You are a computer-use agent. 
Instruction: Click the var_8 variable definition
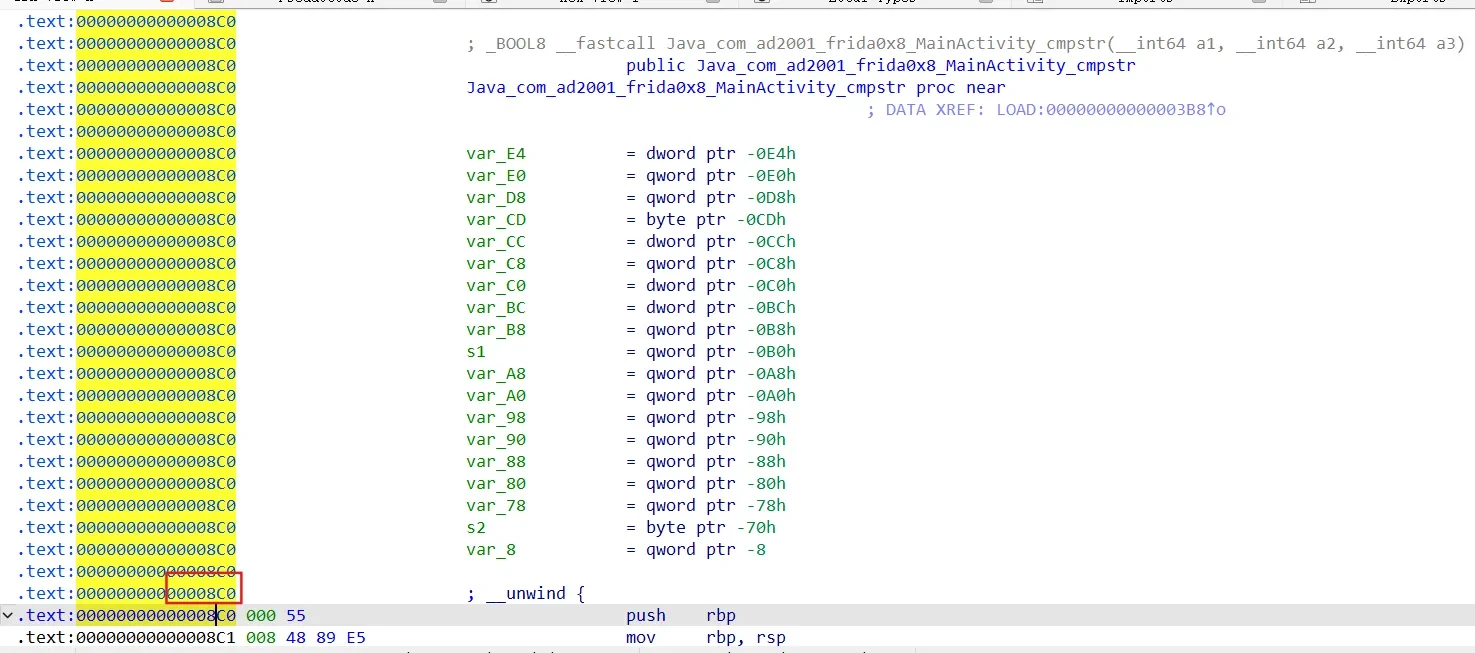point(491,550)
